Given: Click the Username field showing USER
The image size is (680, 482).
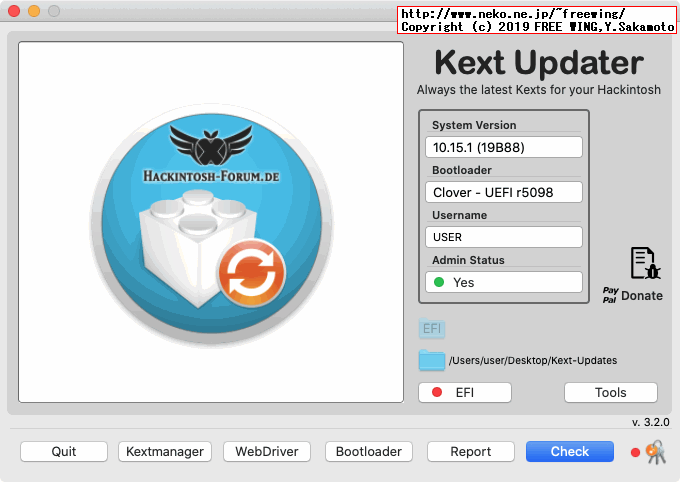Looking at the screenshot, I should pyautogui.click(x=504, y=237).
